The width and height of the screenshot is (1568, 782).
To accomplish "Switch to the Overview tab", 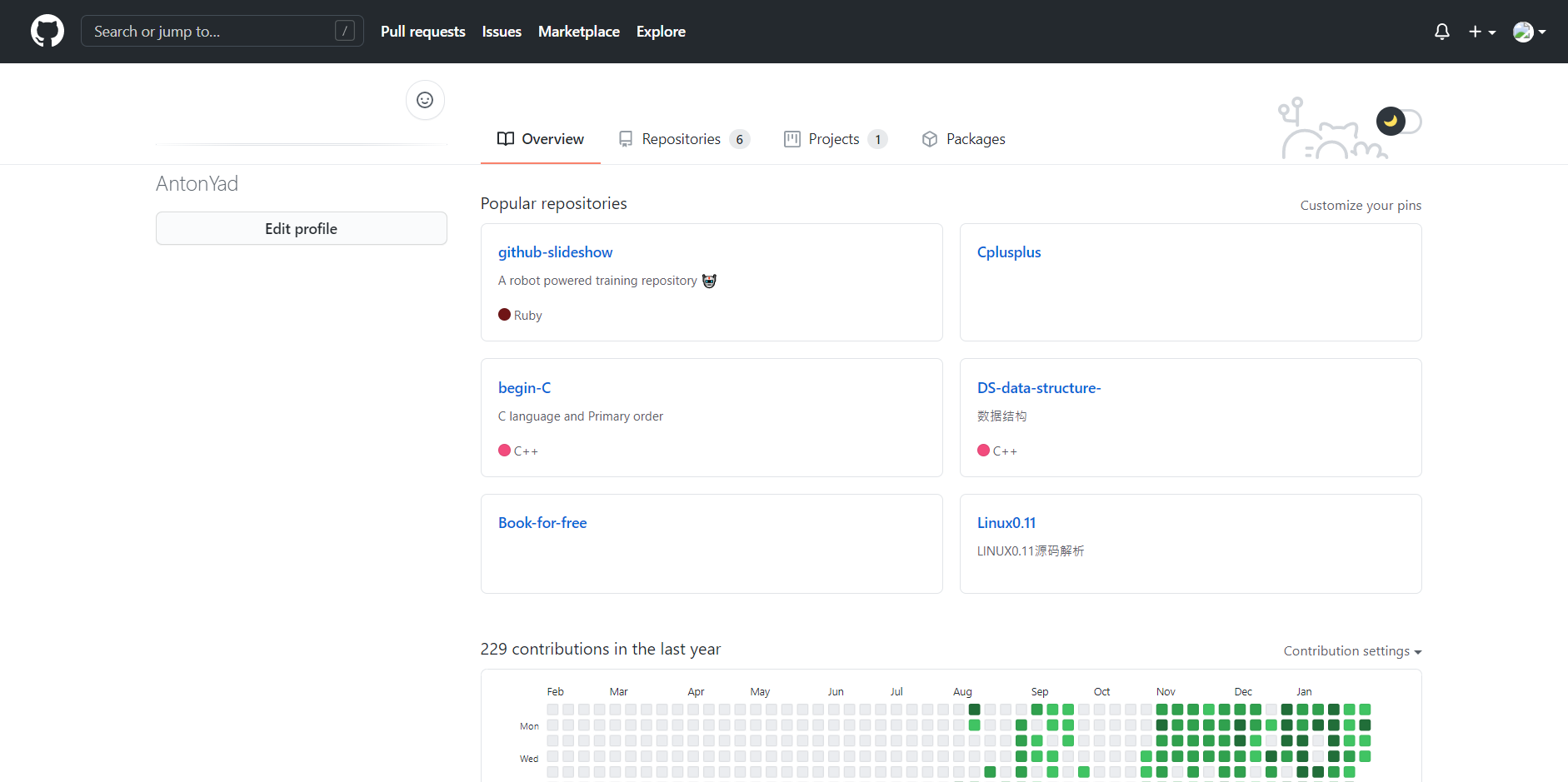I will (541, 139).
